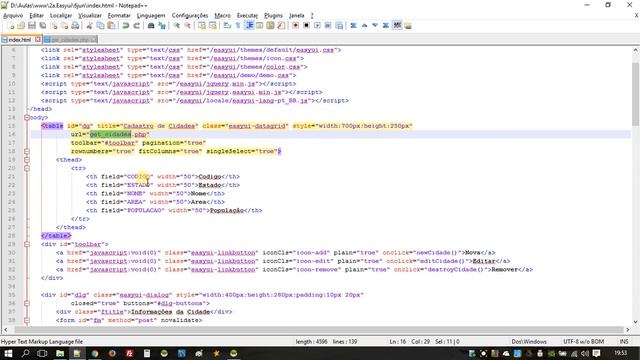The image size is (640, 360).
Task: Click the Redo arrow icon
Action: pyautogui.click(x=137, y=26)
